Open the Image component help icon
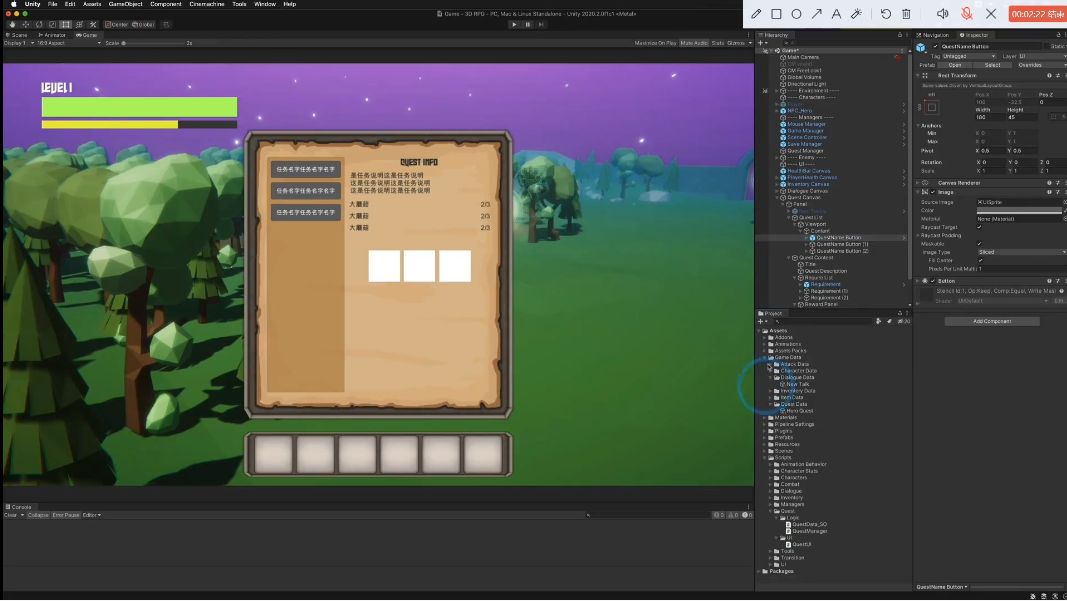The width and height of the screenshot is (1067, 601). (1049, 192)
